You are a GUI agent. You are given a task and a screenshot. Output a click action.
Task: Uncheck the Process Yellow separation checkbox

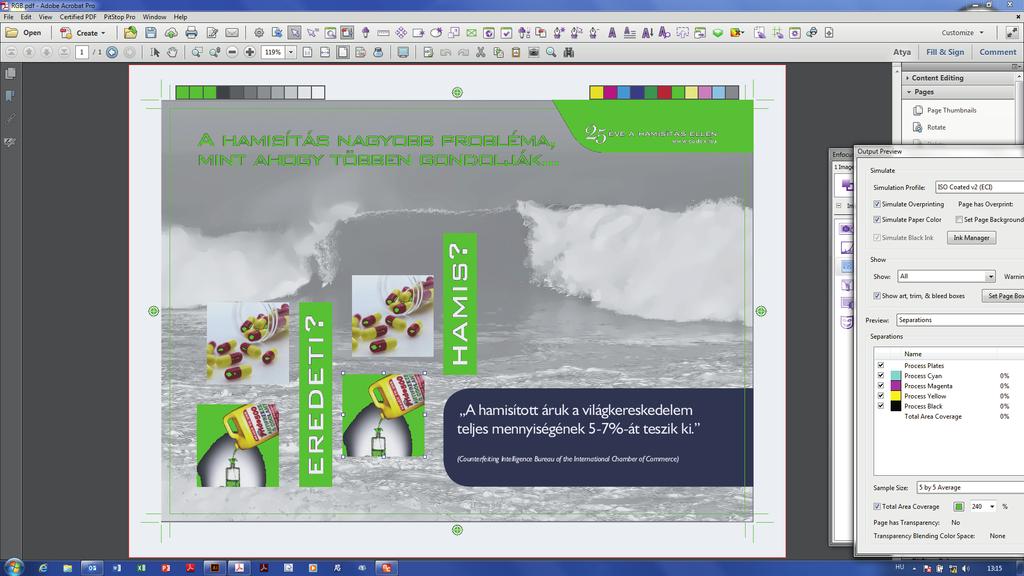tap(881, 396)
